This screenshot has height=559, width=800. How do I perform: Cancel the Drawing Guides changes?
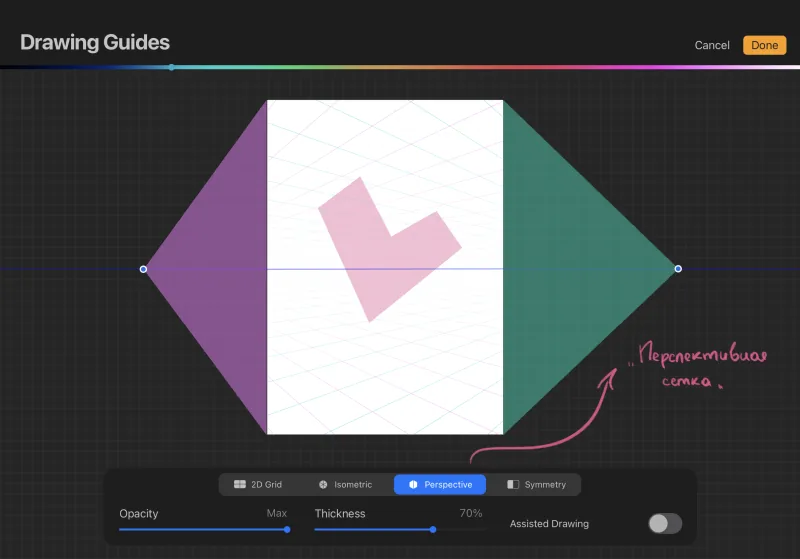[x=712, y=45]
